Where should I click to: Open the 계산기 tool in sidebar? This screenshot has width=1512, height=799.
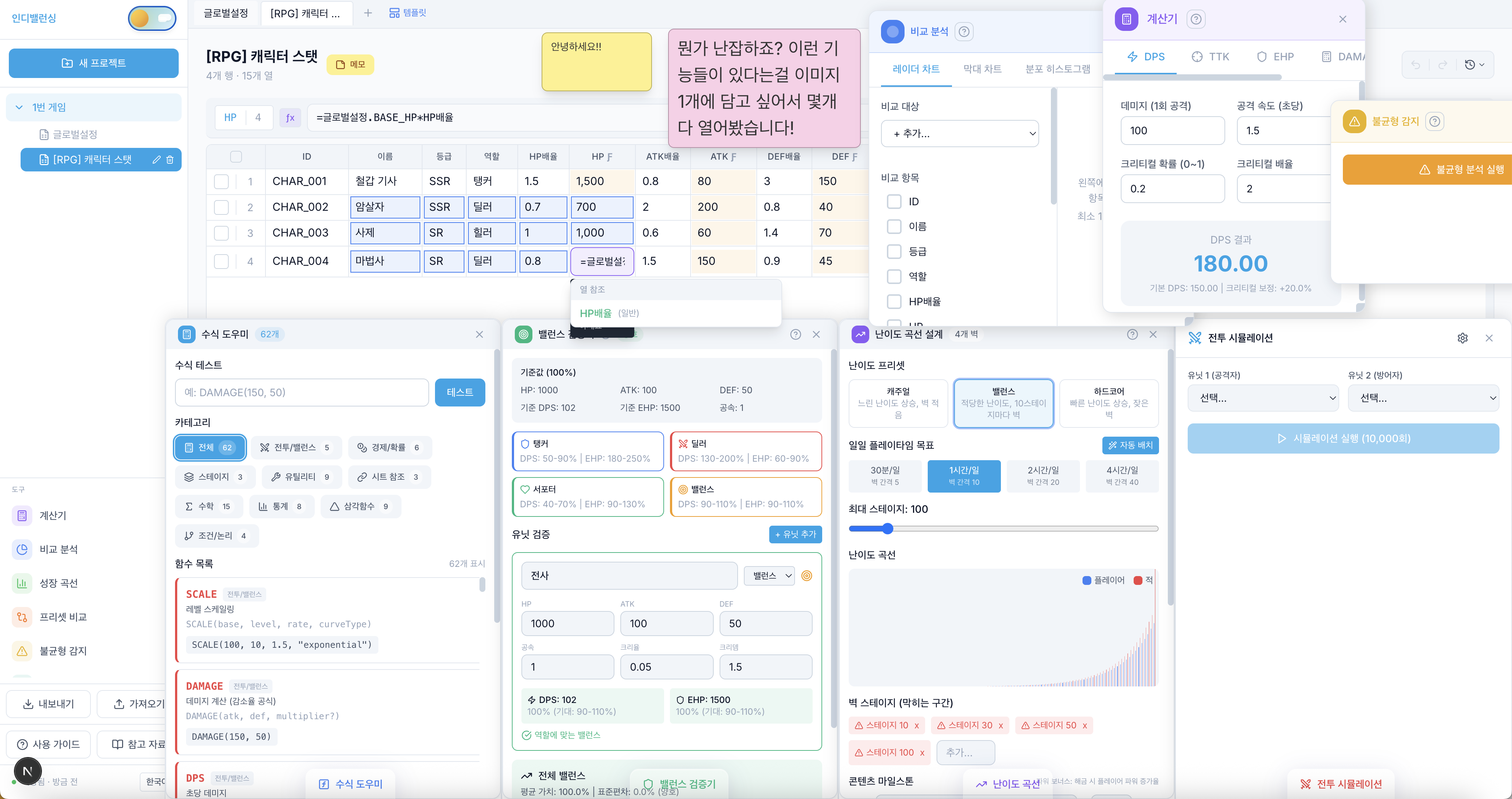(22, 515)
